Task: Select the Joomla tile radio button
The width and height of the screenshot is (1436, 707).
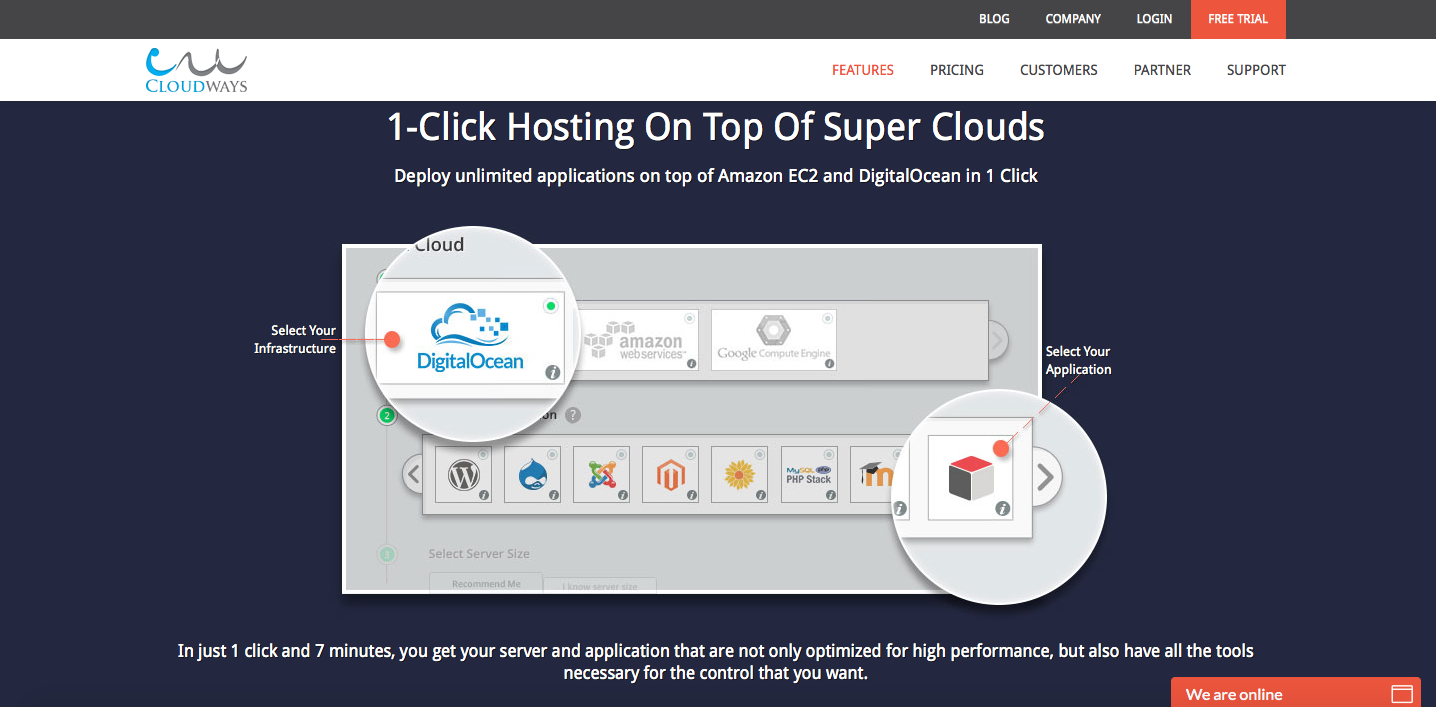Action: pyautogui.click(x=621, y=454)
